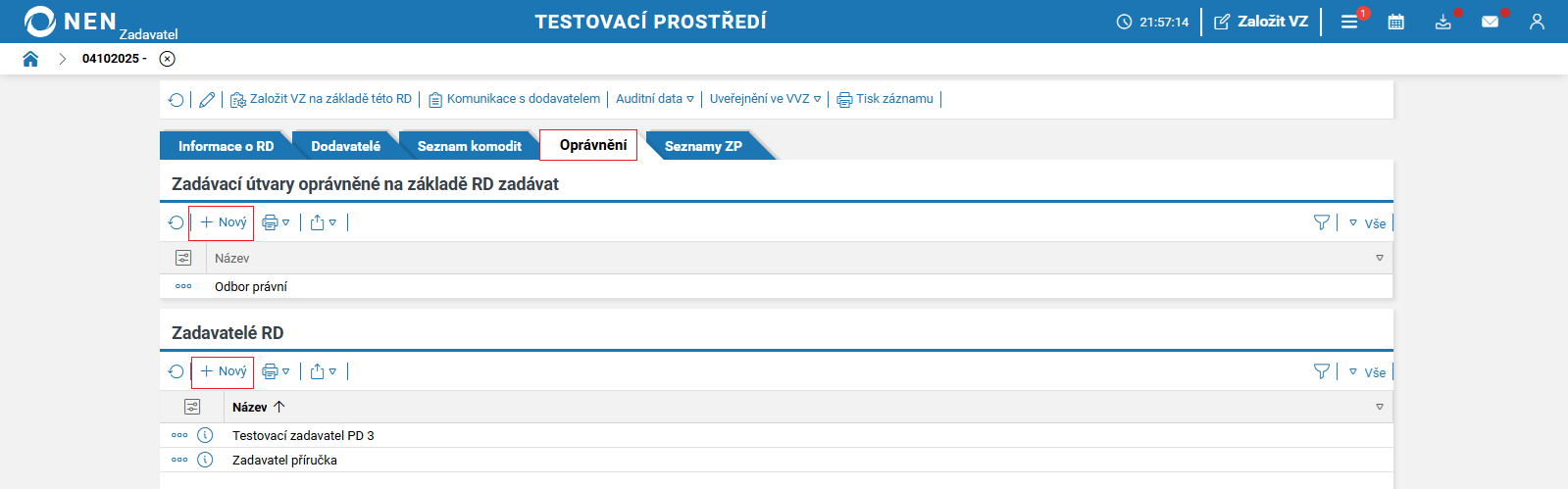Open row actions for Odbor právní
Image resolution: width=1568 pixels, height=489 pixels.
pyautogui.click(x=183, y=286)
